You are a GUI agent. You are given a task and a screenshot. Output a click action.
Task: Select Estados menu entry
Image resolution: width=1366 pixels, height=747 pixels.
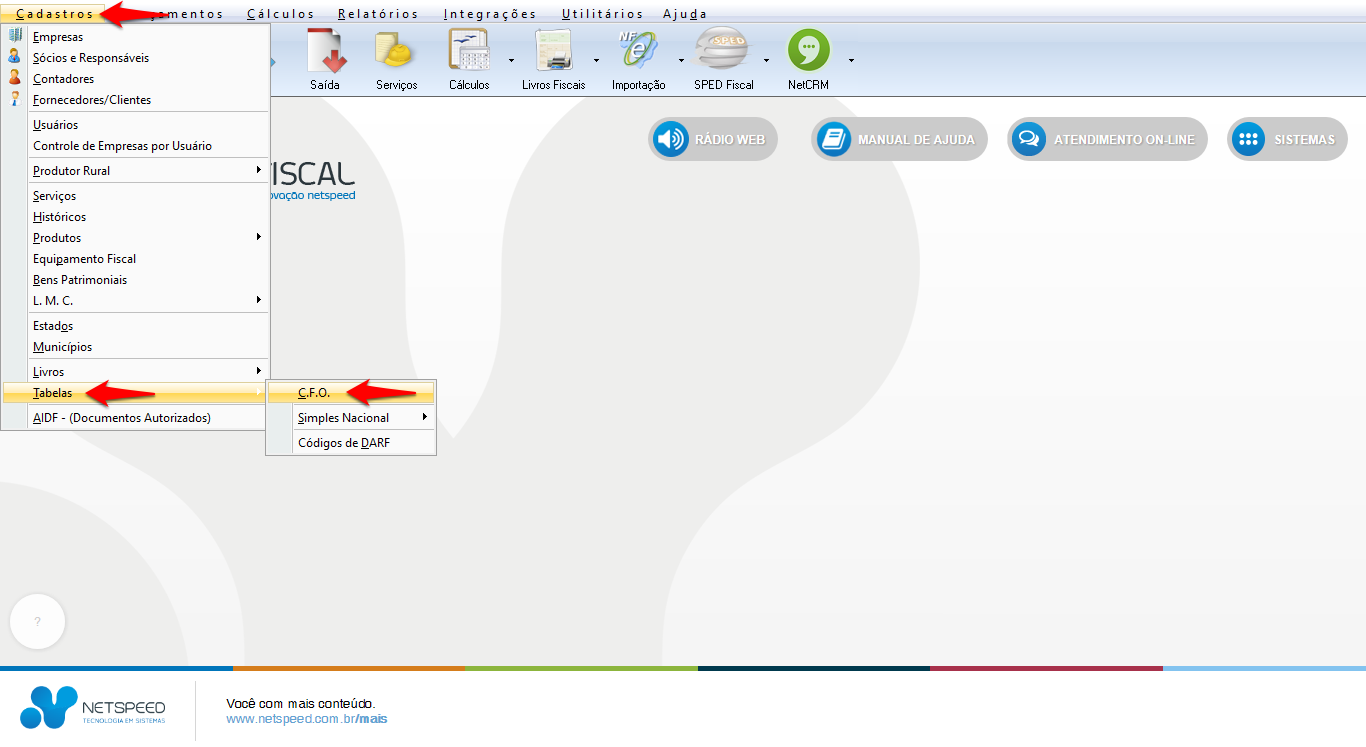(136, 325)
